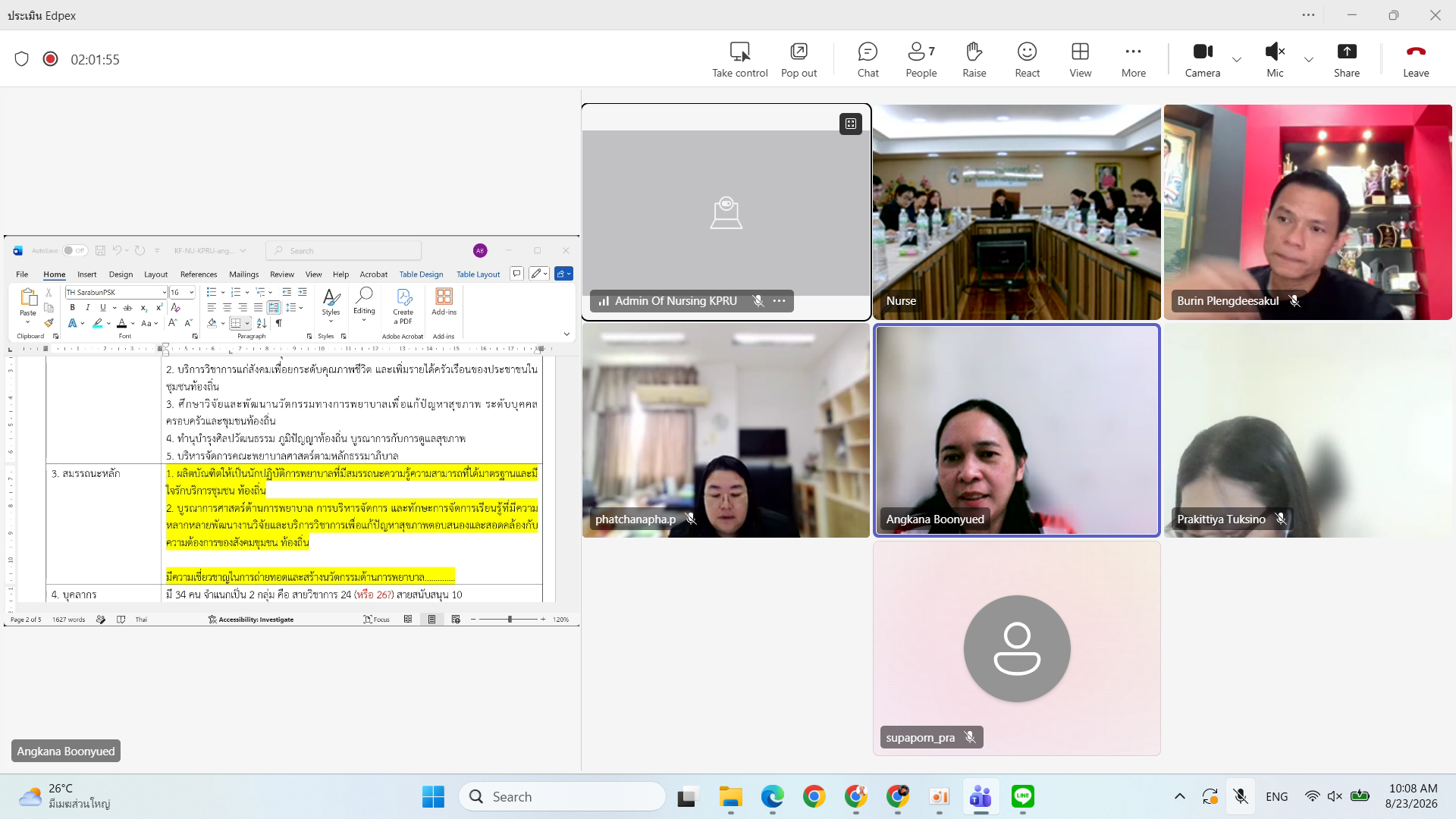Select the supaporn_pra avatar tile
This screenshot has height=819, width=1456.
tap(1016, 648)
